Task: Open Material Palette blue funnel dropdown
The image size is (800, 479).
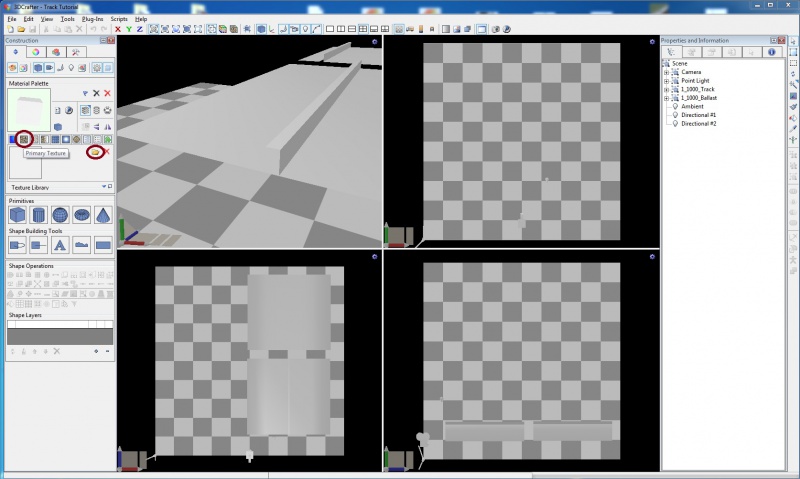Action: point(85,93)
